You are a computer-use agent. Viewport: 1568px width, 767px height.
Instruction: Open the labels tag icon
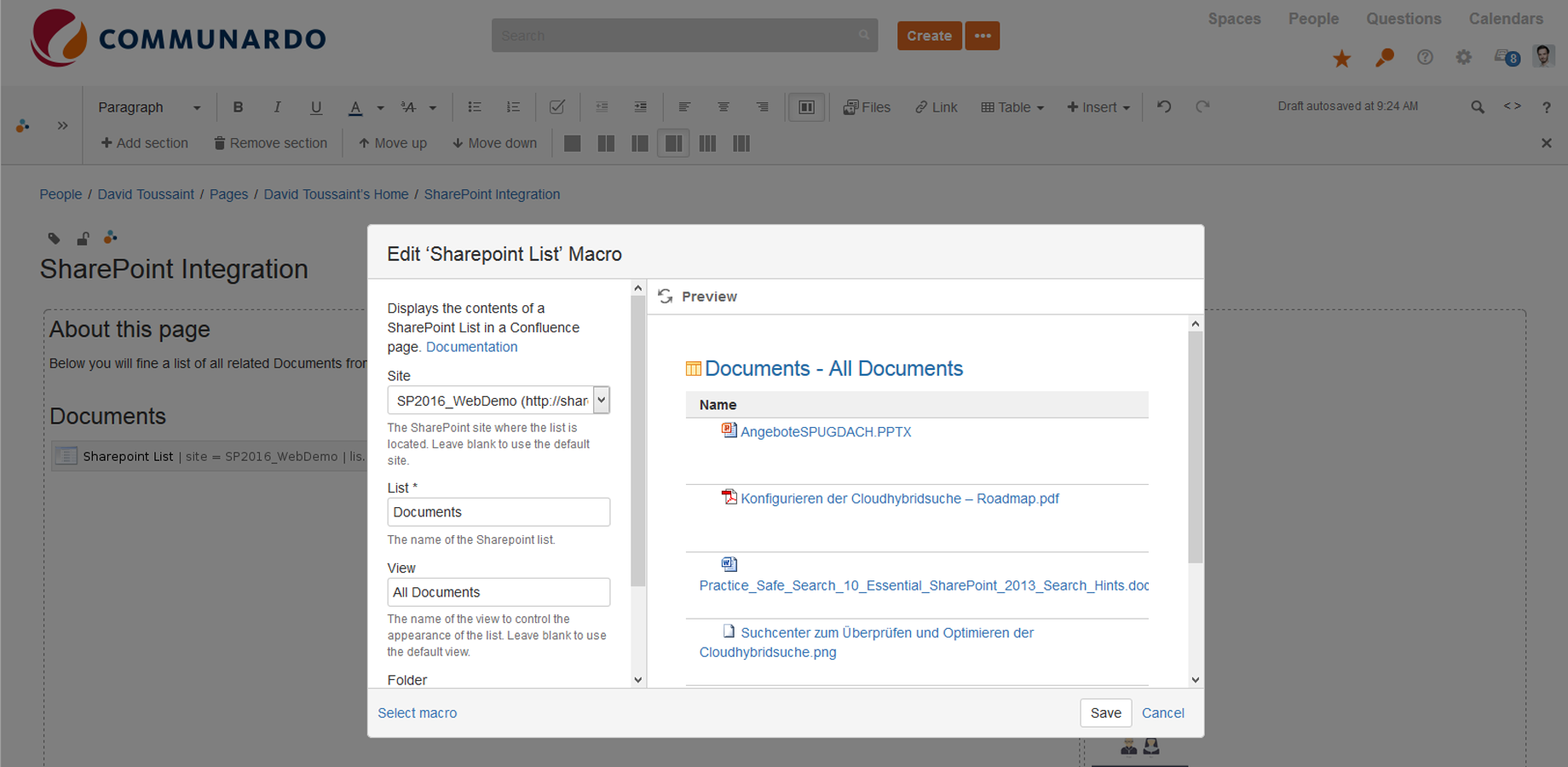(54, 239)
